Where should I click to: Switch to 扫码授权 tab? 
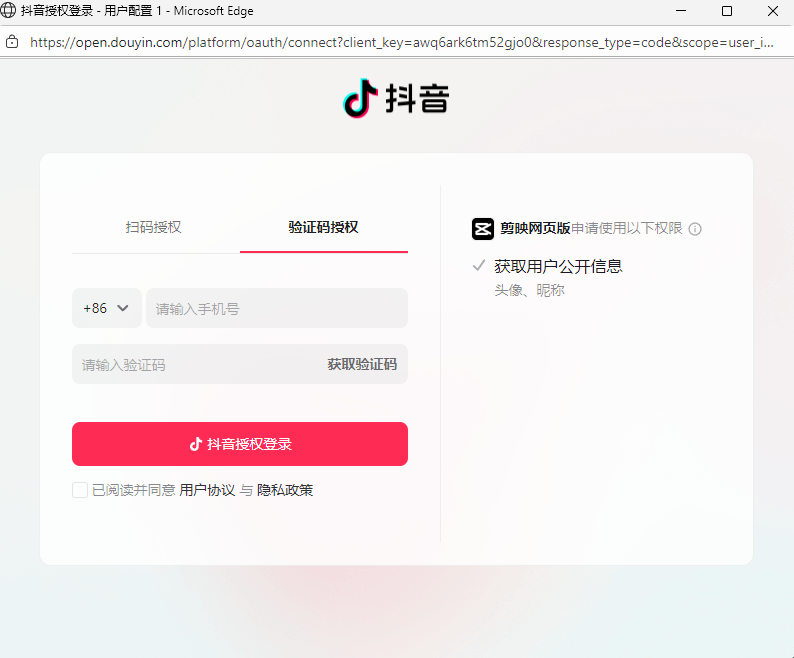pyautogui.click(x=153, y=227)
